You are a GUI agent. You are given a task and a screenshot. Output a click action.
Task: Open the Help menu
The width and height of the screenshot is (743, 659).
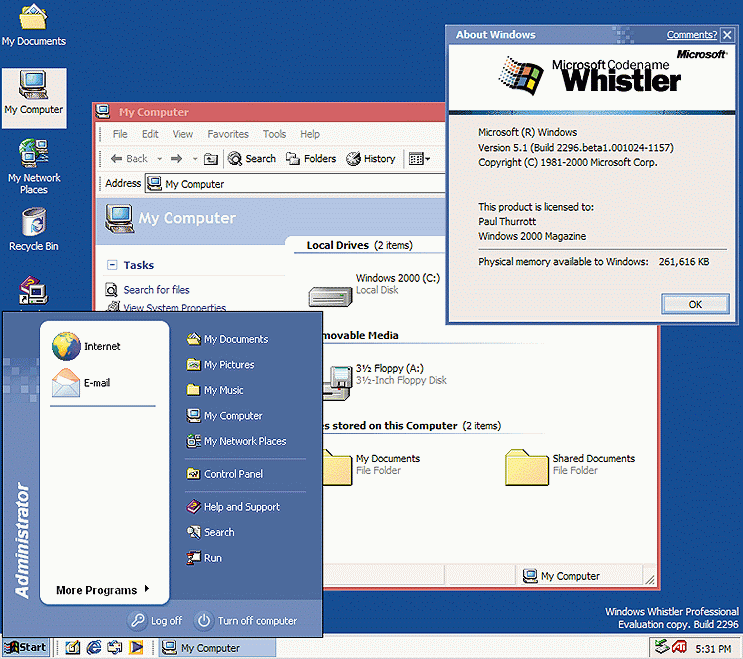(310, 134)
